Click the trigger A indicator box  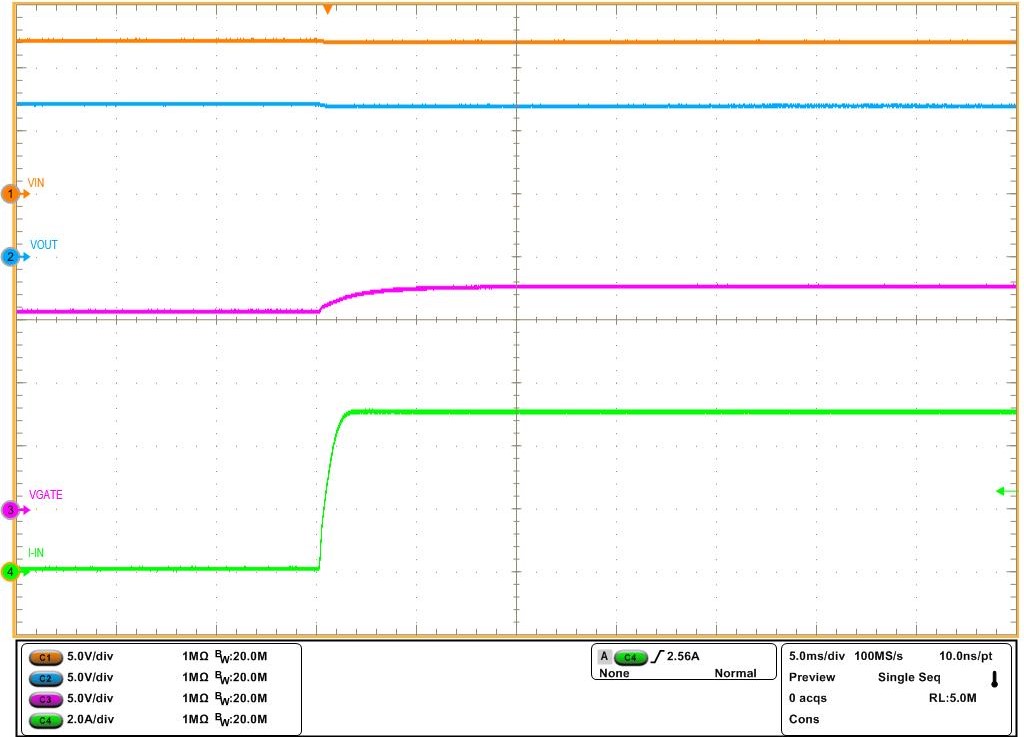(604, 657)
